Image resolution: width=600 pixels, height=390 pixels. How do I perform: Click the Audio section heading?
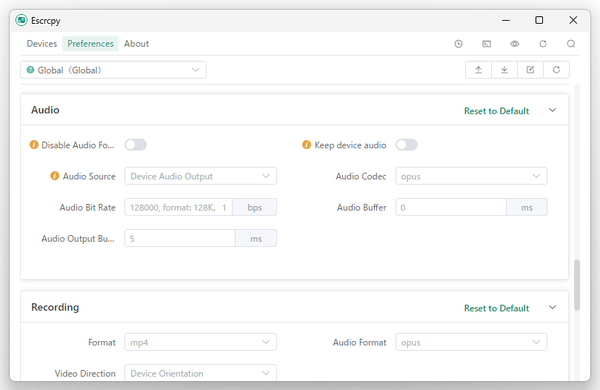click(45, 110)
